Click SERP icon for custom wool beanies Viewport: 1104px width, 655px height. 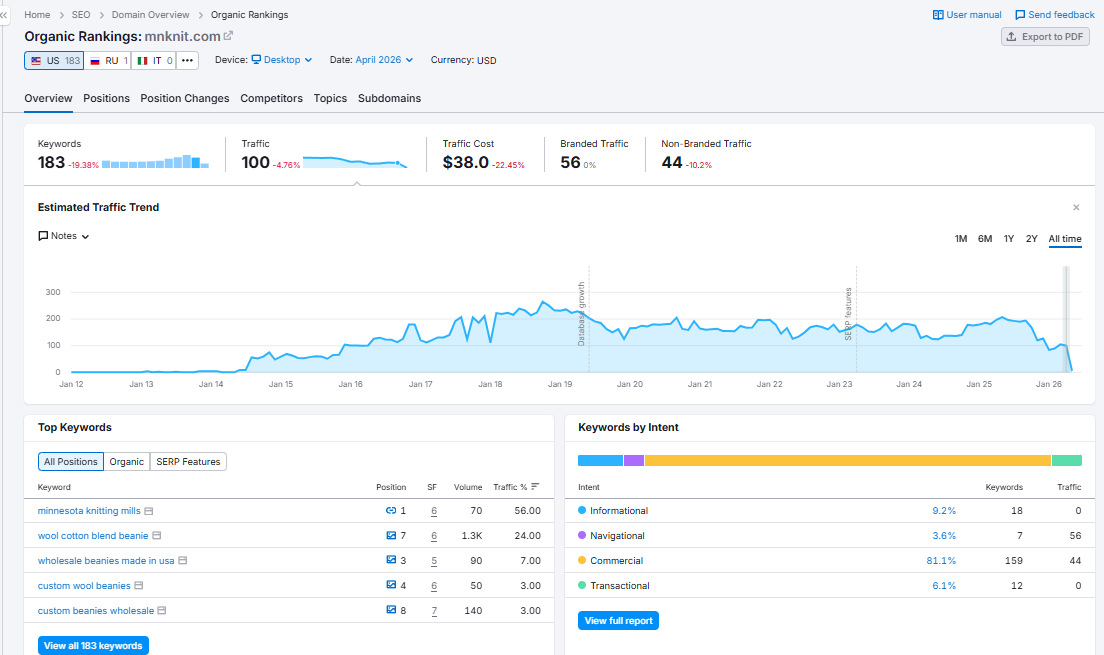139,586
